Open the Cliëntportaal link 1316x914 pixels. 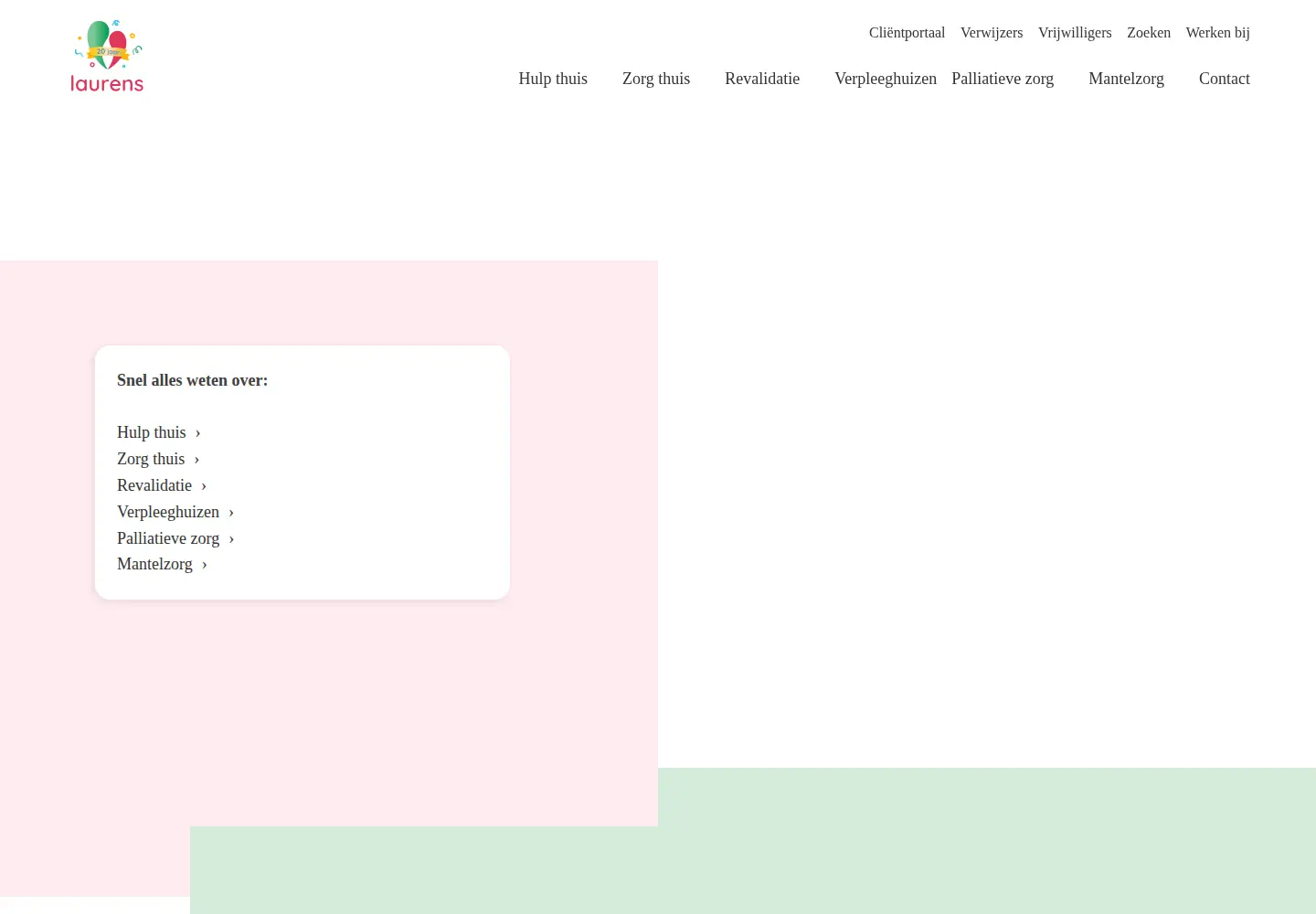(x=907, y=33)
